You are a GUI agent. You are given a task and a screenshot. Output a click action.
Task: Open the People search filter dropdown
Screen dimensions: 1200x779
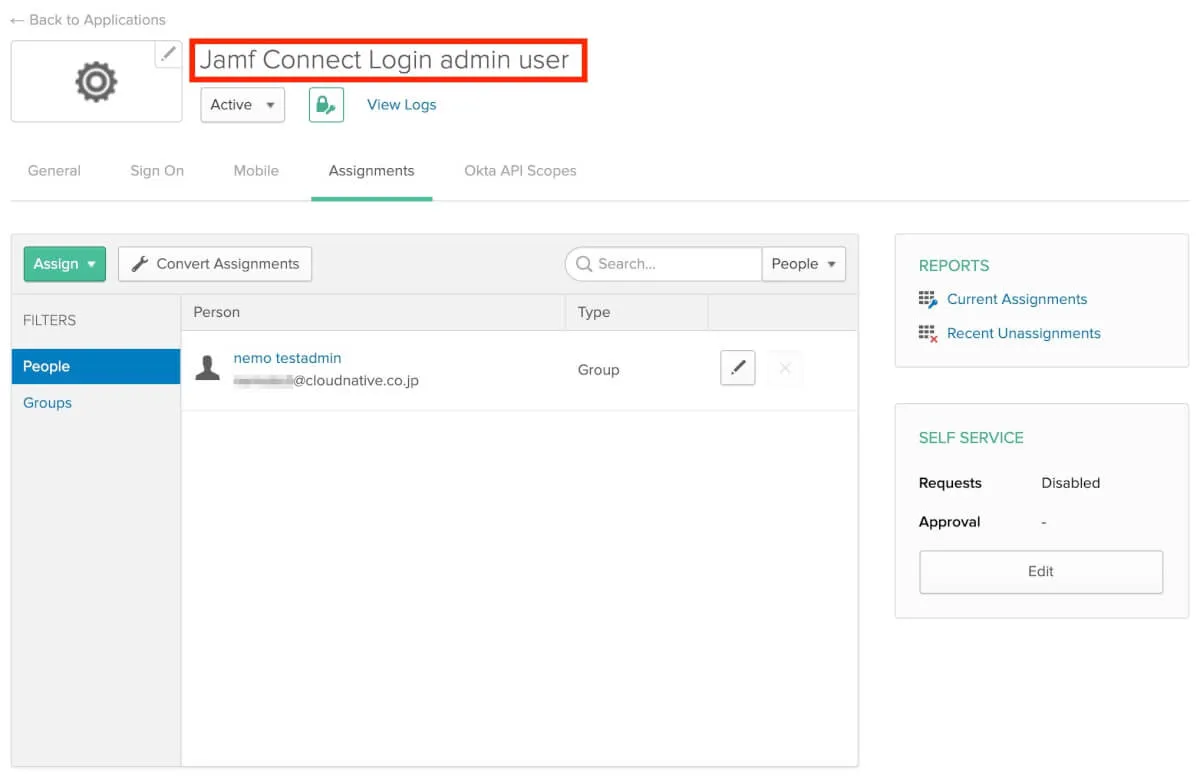coord(803,264)
